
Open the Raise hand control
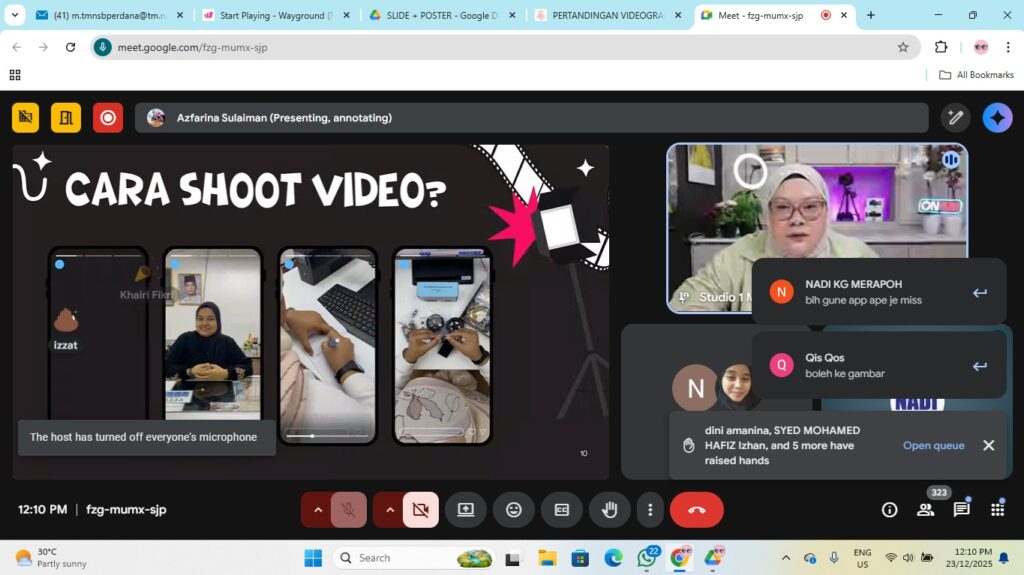coord(609,510)
